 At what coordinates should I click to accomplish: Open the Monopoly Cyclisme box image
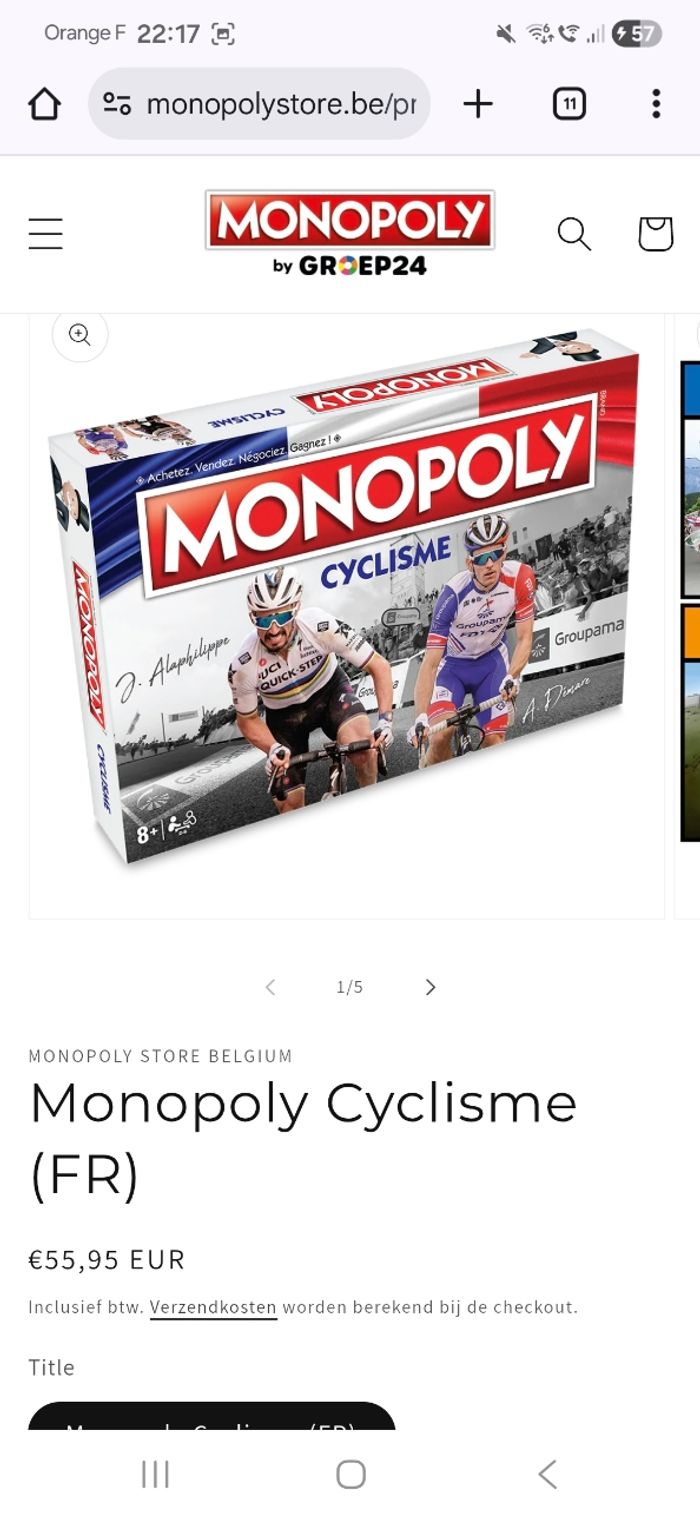pos(347,616)
